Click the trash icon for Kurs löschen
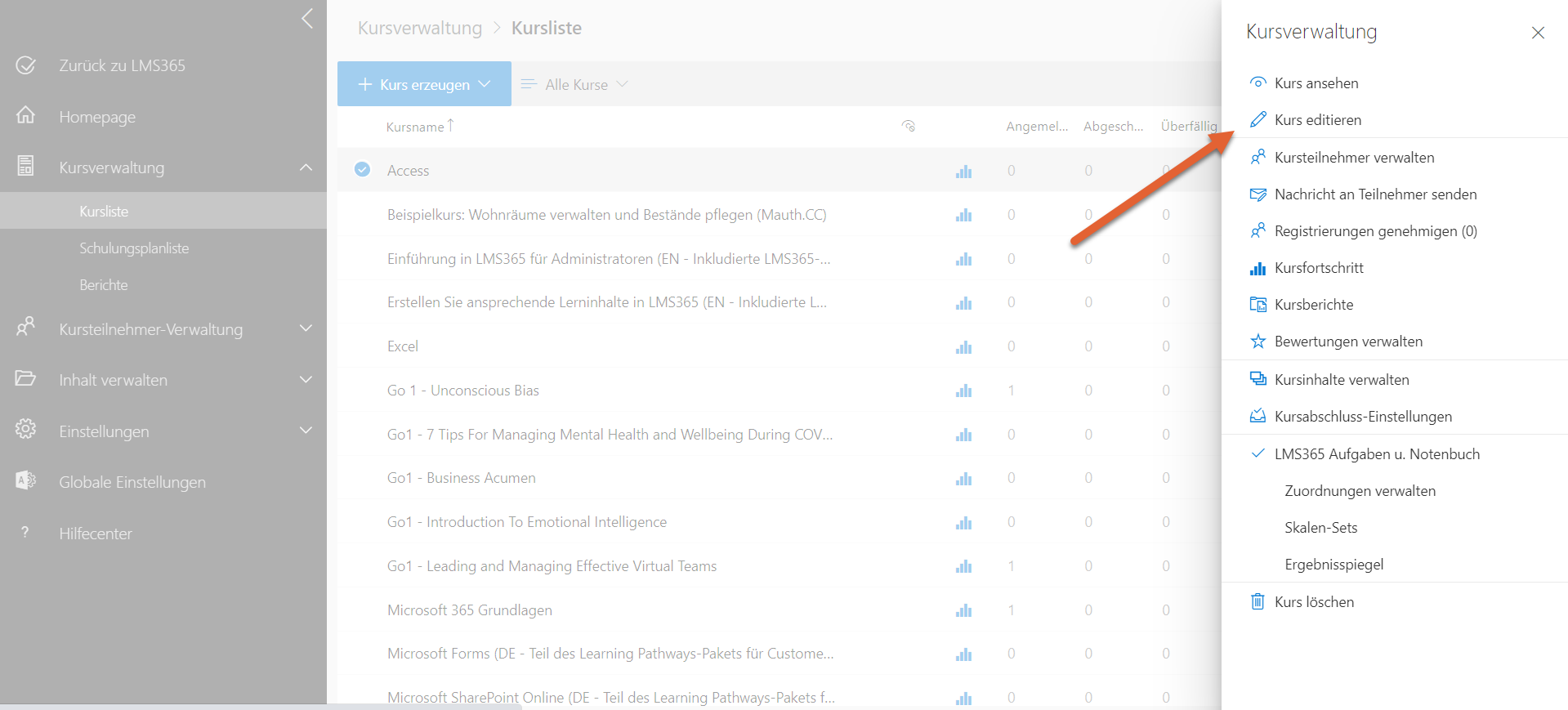 point(1258,602)
